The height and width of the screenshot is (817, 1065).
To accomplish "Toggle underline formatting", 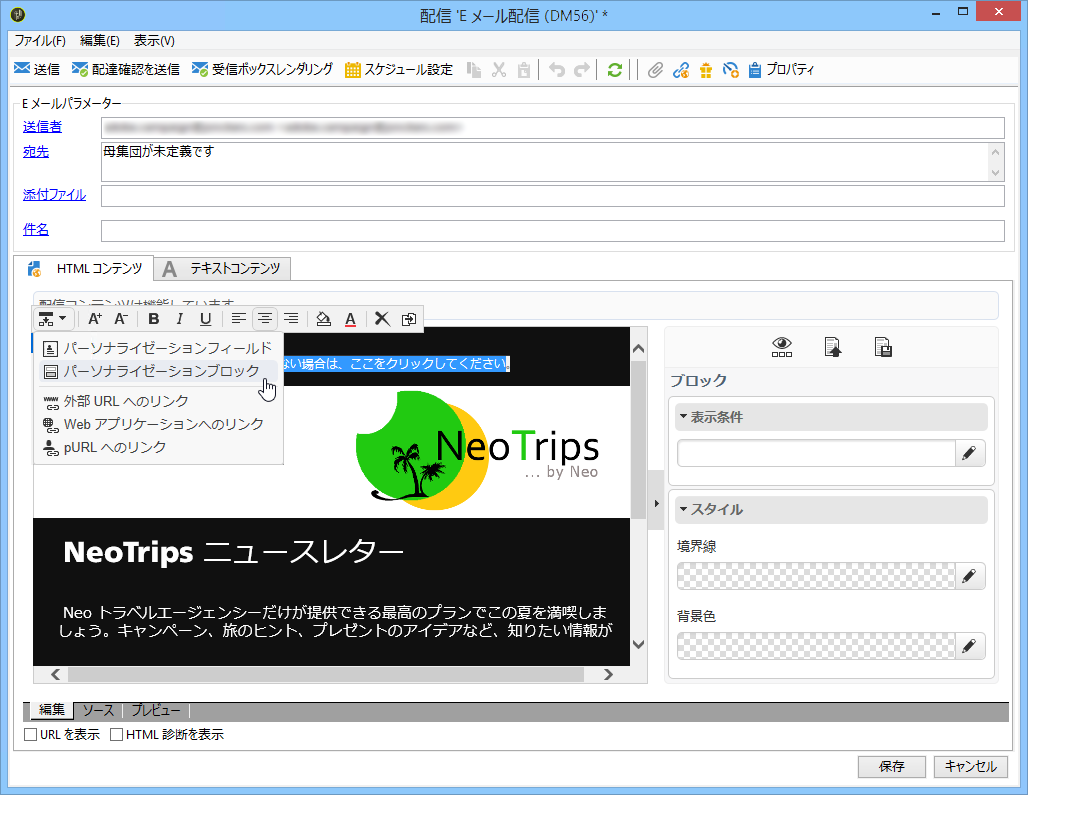I will pos(205,319).
